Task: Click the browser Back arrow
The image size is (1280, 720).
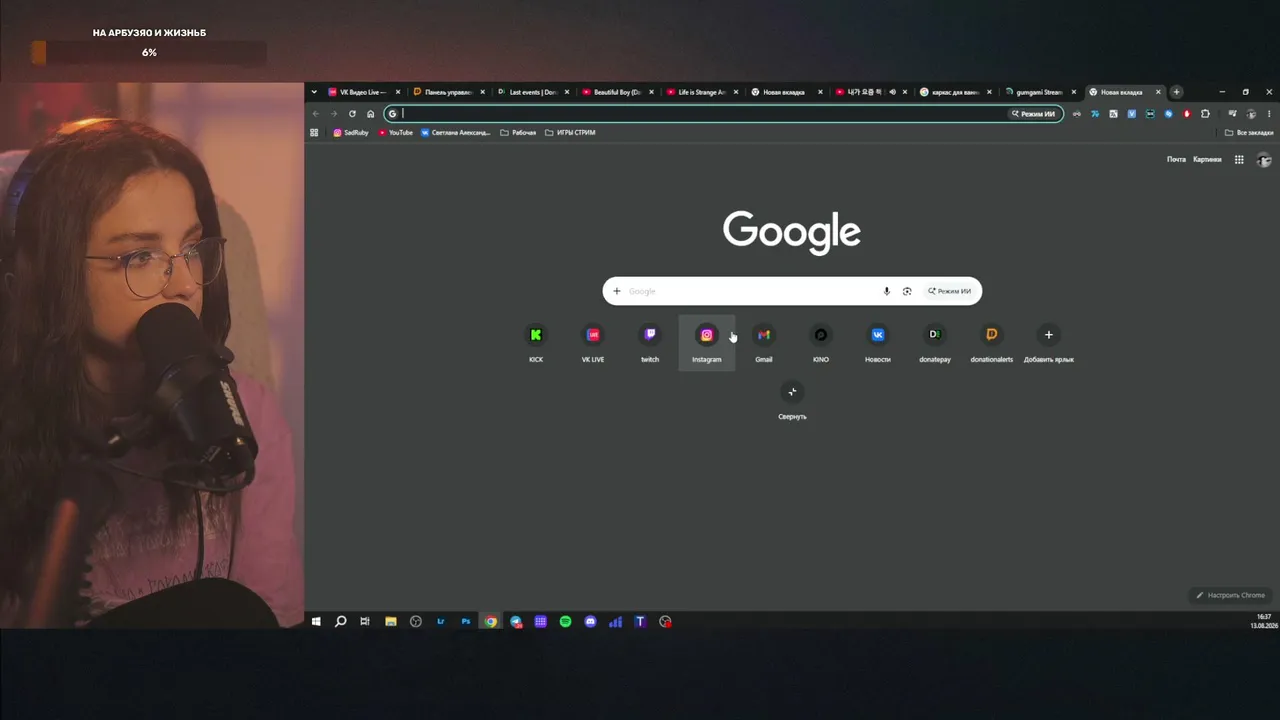Action: coord(316,114)
